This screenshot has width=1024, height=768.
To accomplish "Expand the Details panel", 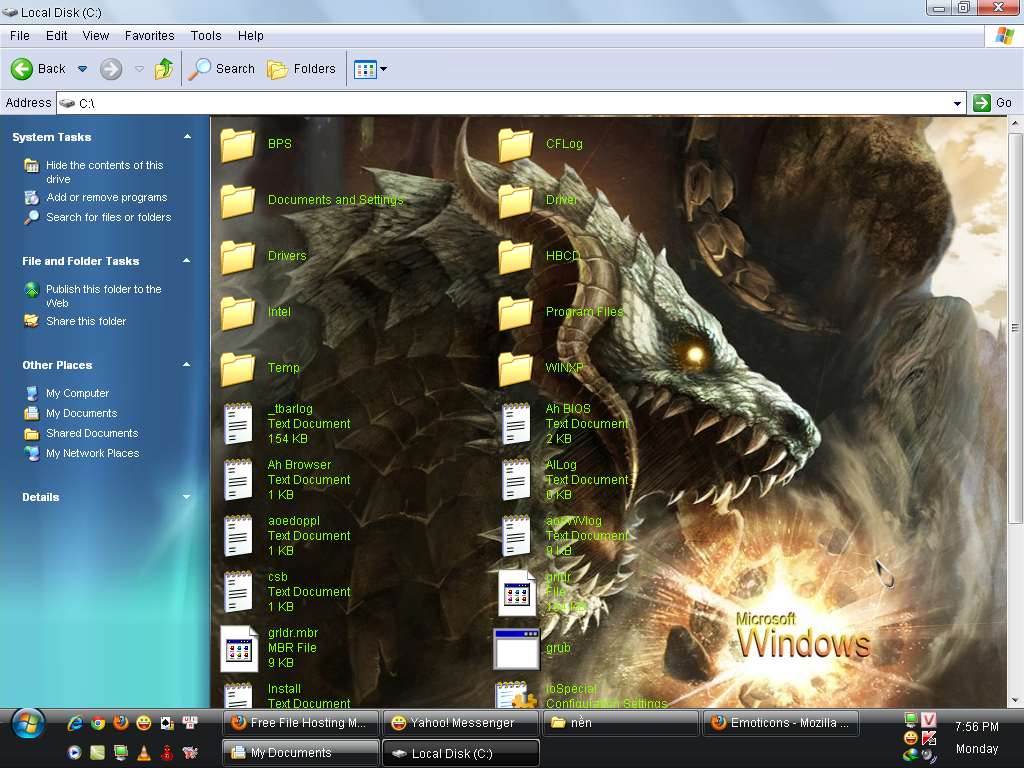I will click(x=187, y=497).
